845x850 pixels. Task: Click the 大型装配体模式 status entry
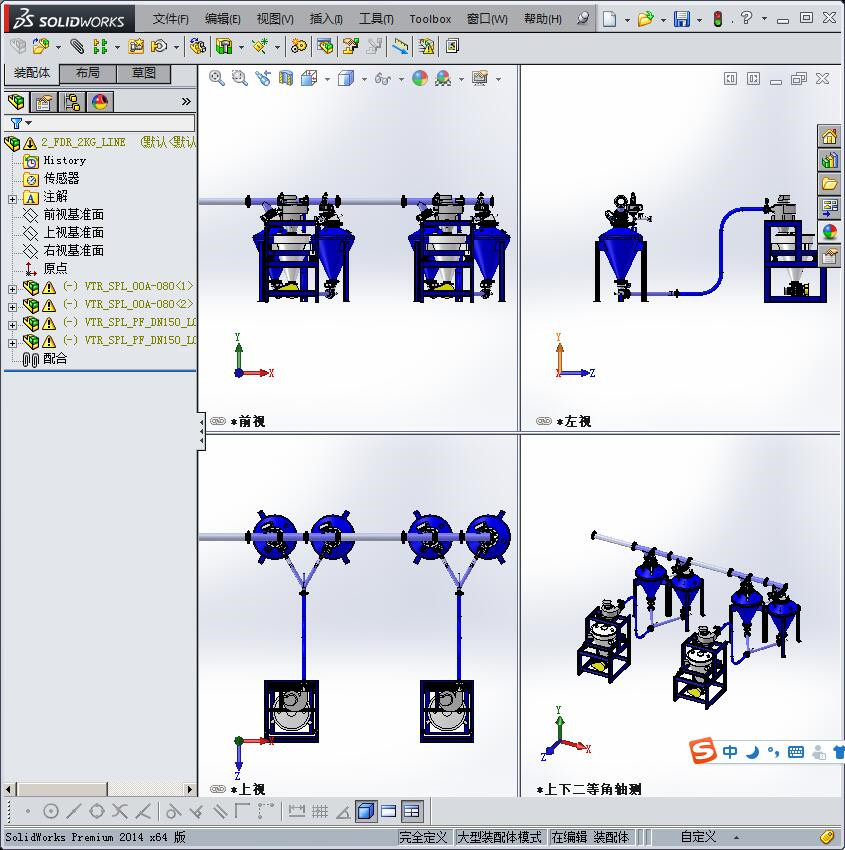click(x=499, y=837)
